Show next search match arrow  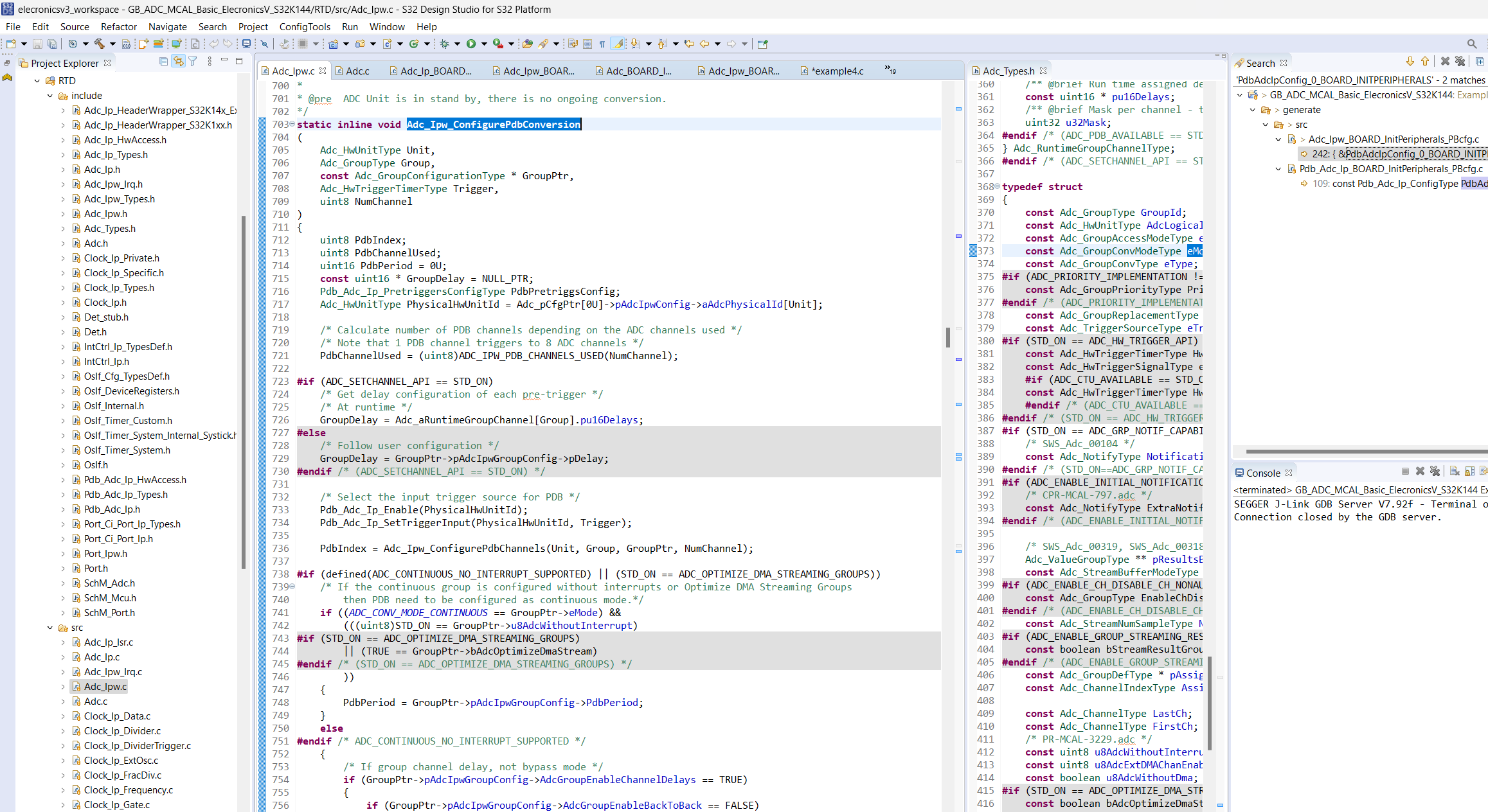pos(1410,62)
